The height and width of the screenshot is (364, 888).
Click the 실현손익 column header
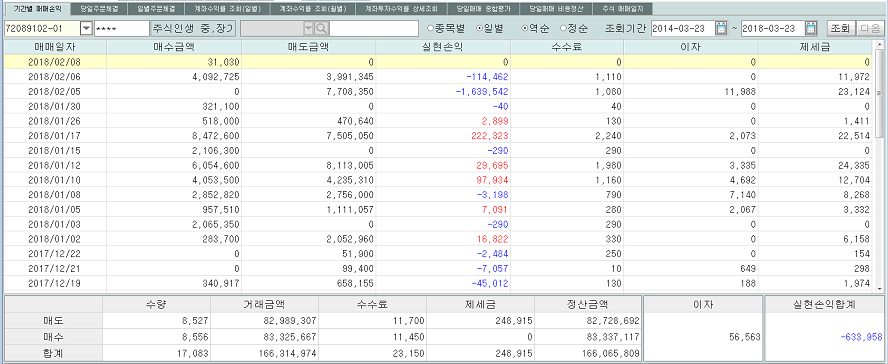pos(443,47)
